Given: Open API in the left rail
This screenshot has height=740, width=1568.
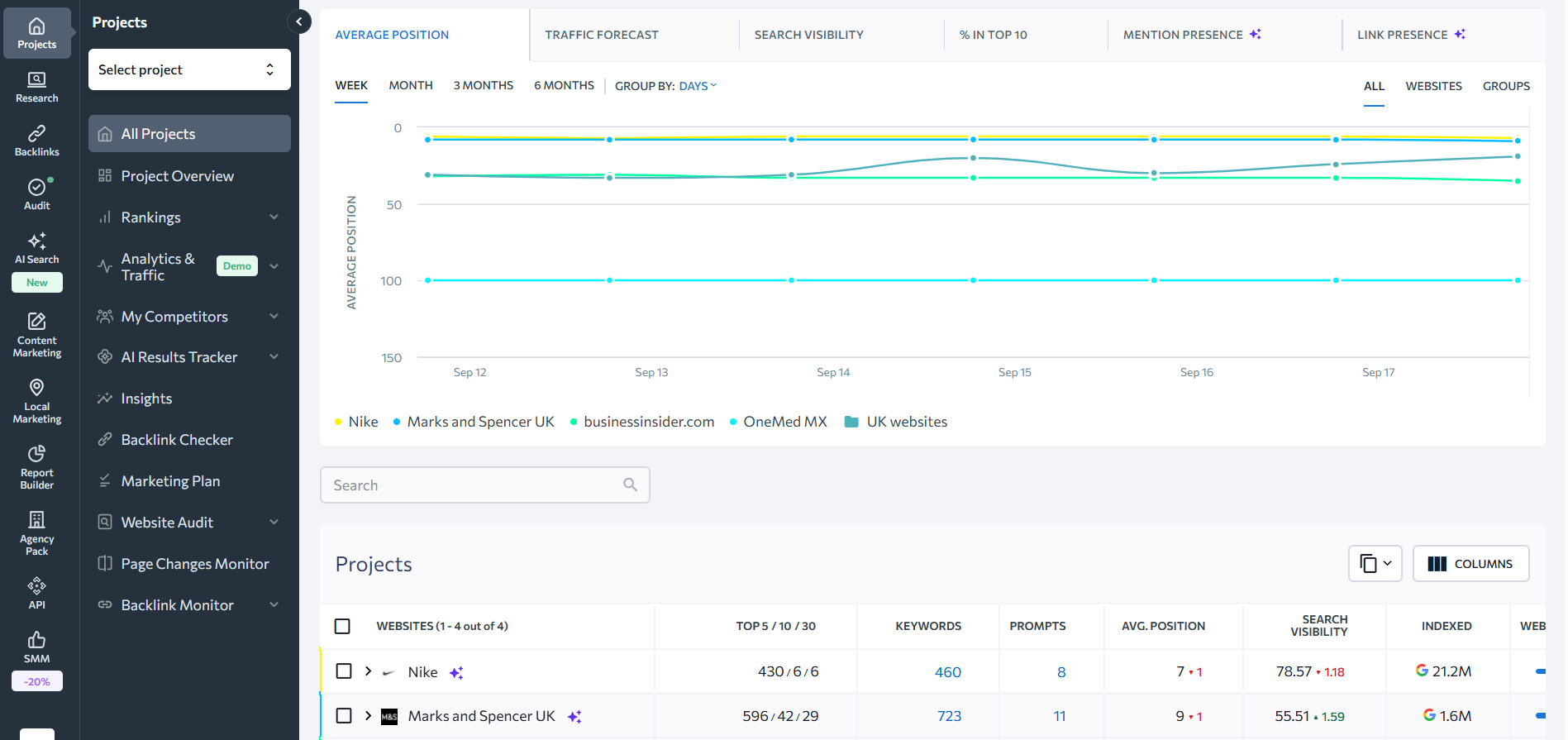Looking at the screenshot, I should pyautogui.click(x=37, y=594).
